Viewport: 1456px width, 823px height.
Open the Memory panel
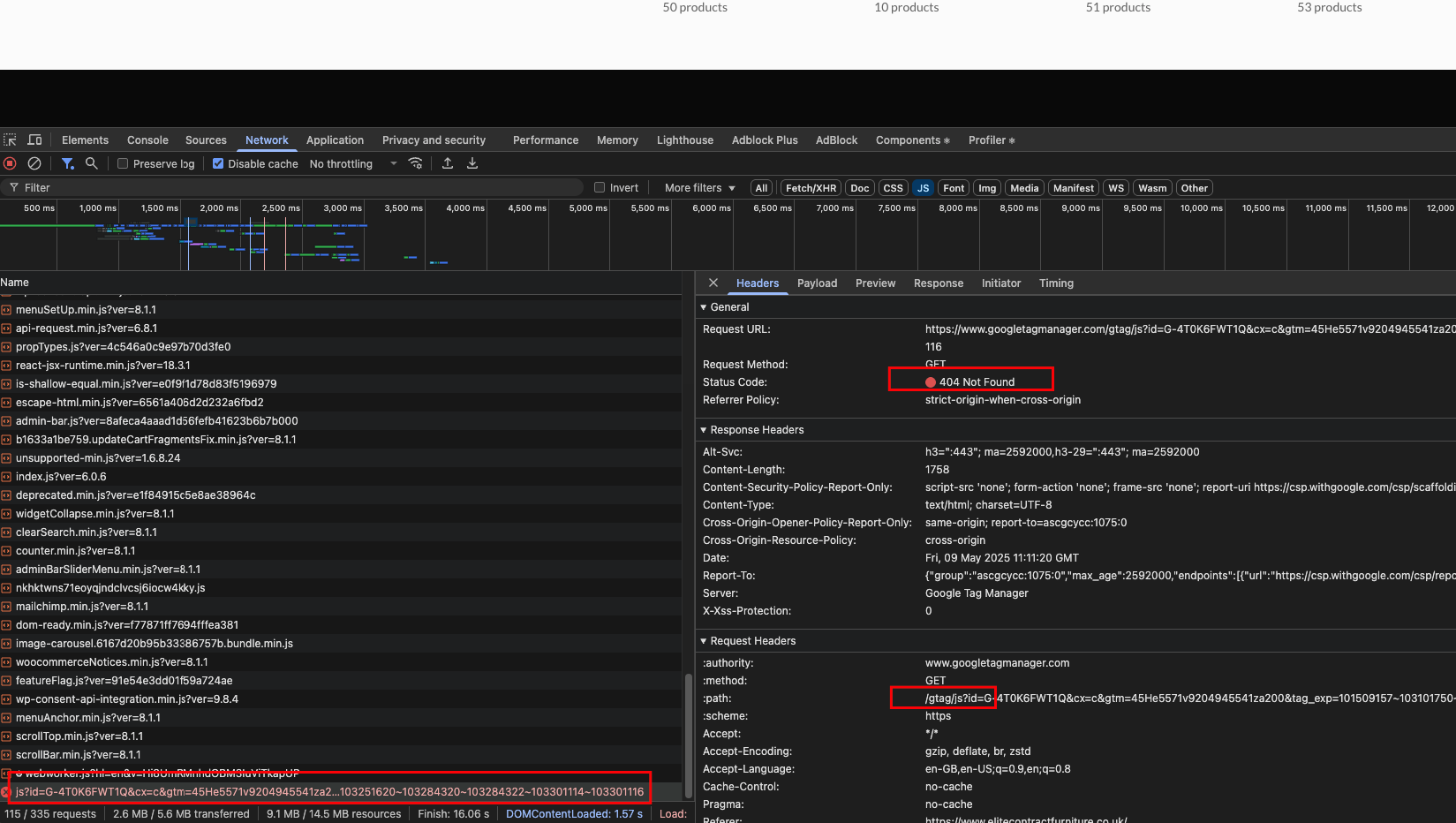tap(617, 140)
